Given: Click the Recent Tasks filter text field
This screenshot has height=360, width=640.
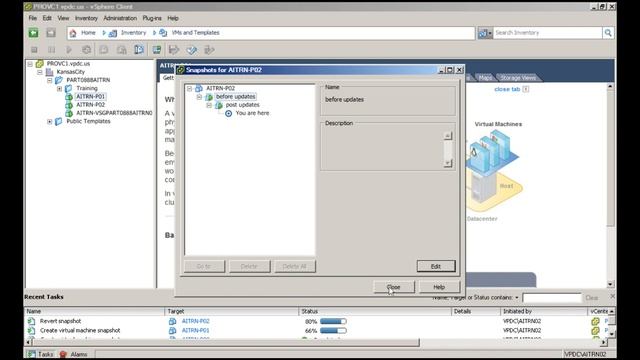Looking at the screenshot, I should (x=552, y=298).
